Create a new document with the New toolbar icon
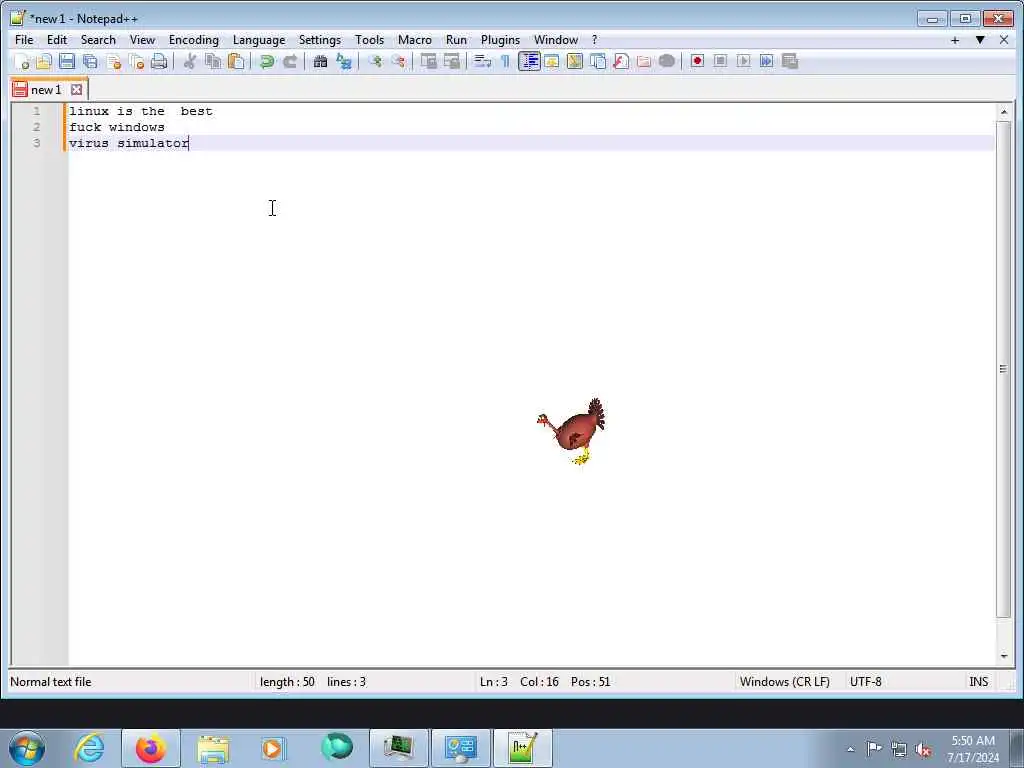 click(22, 61)
